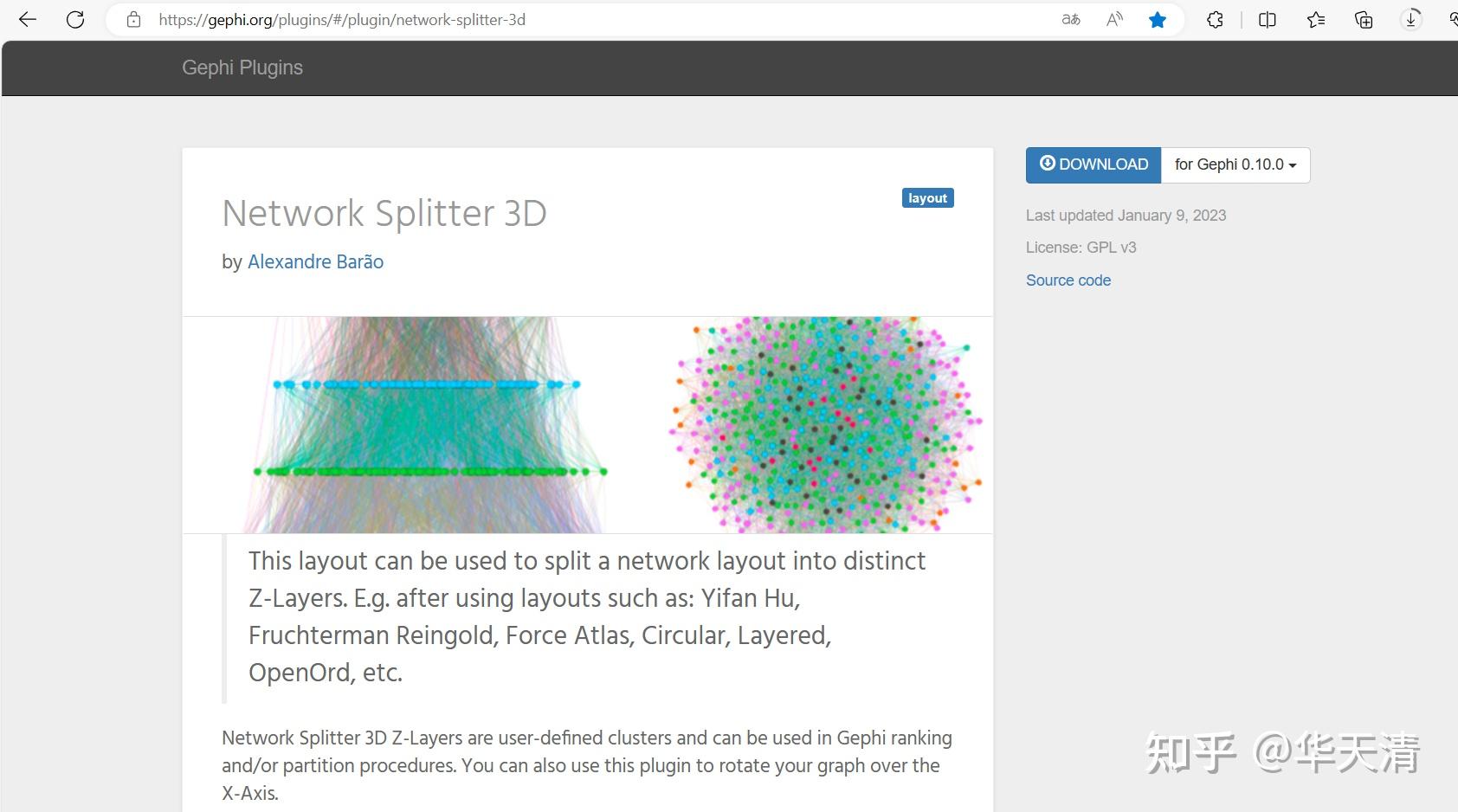Click the blue DOWNLOAD button
1458x812 pixels.
point(1093,165)
